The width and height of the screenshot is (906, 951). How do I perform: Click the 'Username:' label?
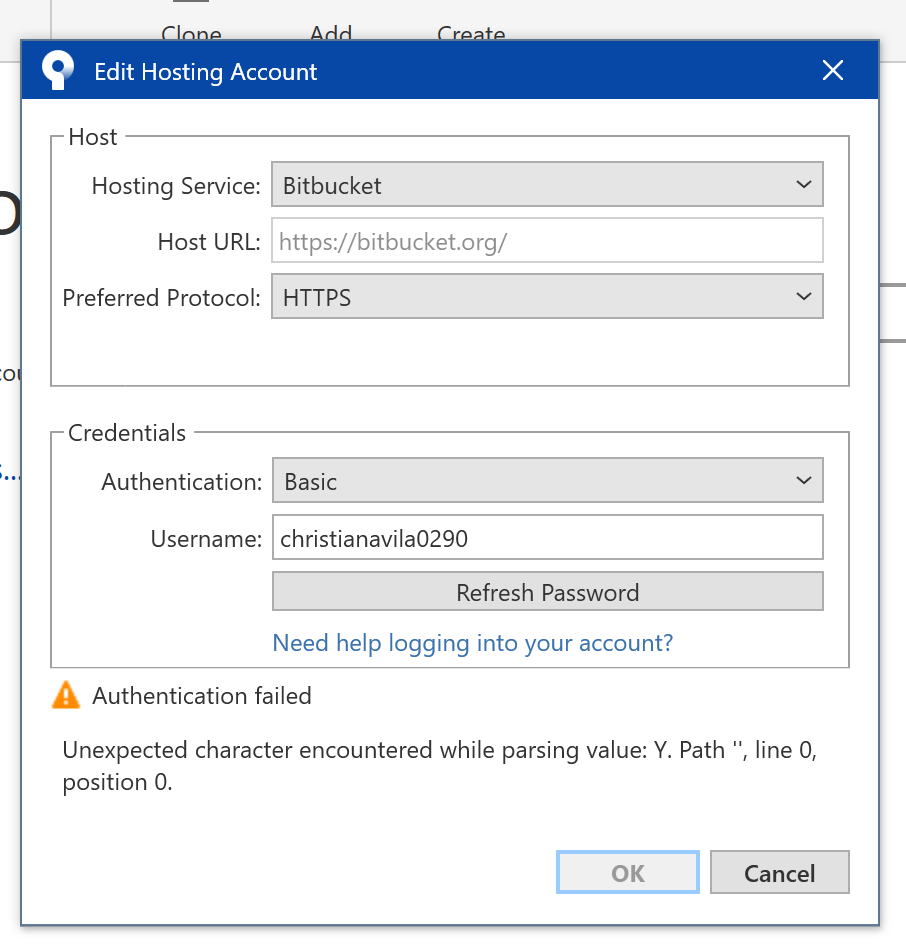pyautogui.click(x=206, y=539)
